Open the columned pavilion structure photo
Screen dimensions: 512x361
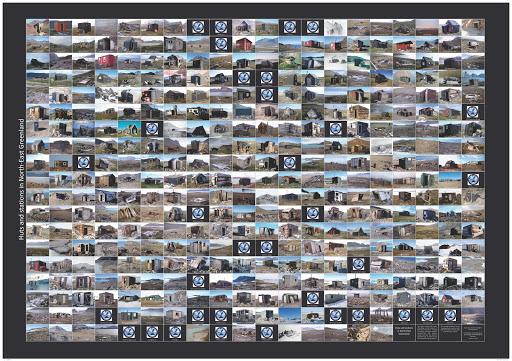[381, 316]
